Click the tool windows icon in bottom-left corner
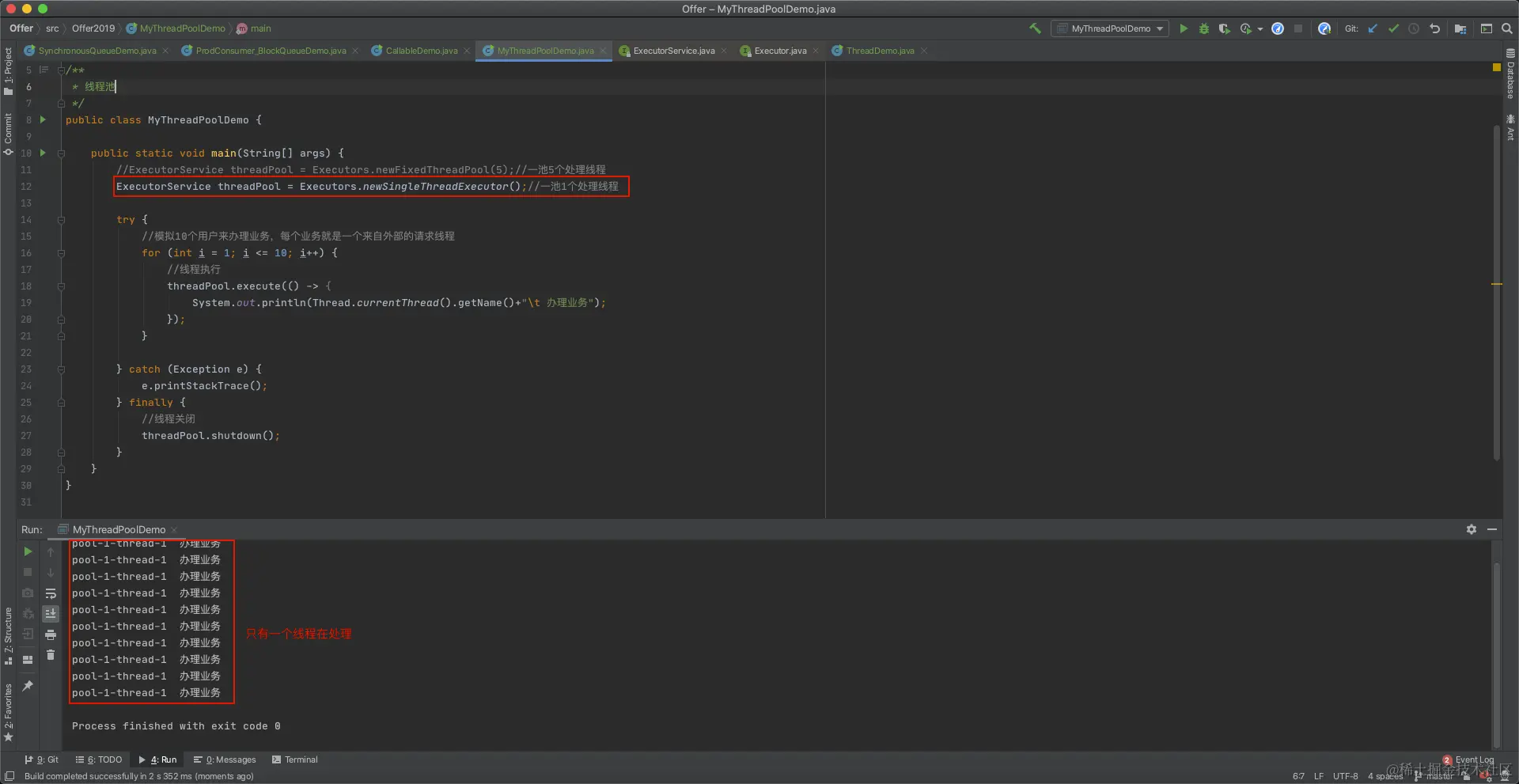1519x784 pixels. pyautogui.click(x=9, y=776)
